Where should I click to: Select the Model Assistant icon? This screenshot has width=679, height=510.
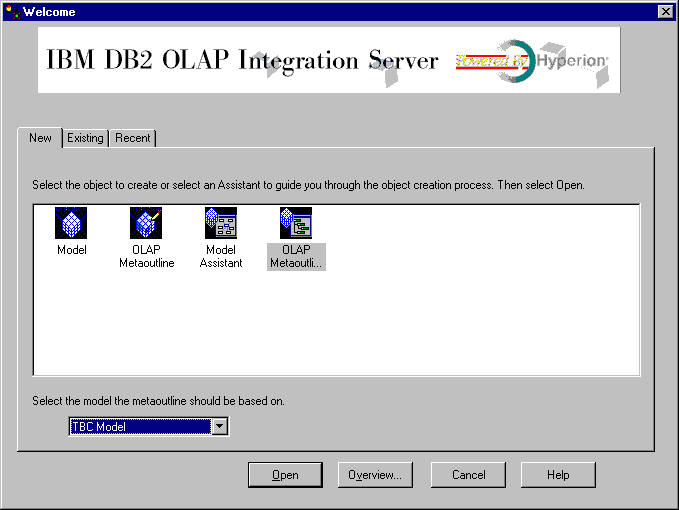(x=221, y=223)
